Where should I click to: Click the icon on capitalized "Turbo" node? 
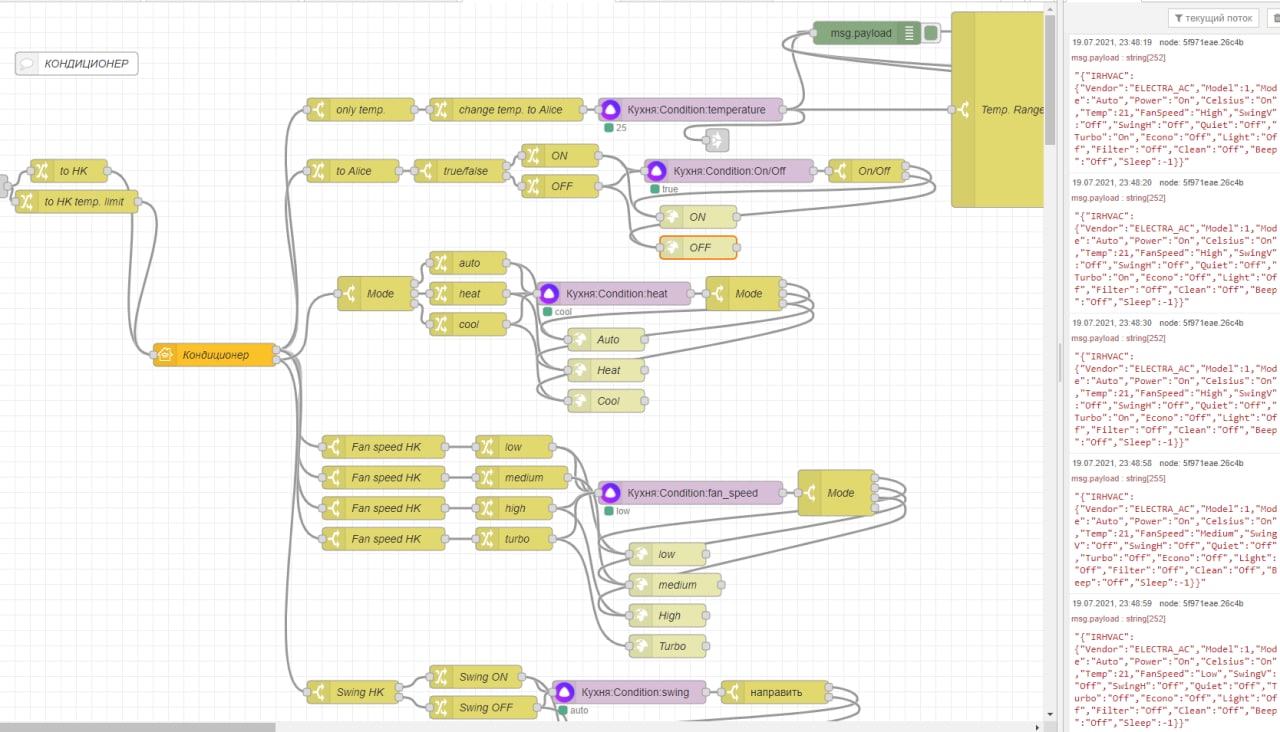click(x=640, y=646)
